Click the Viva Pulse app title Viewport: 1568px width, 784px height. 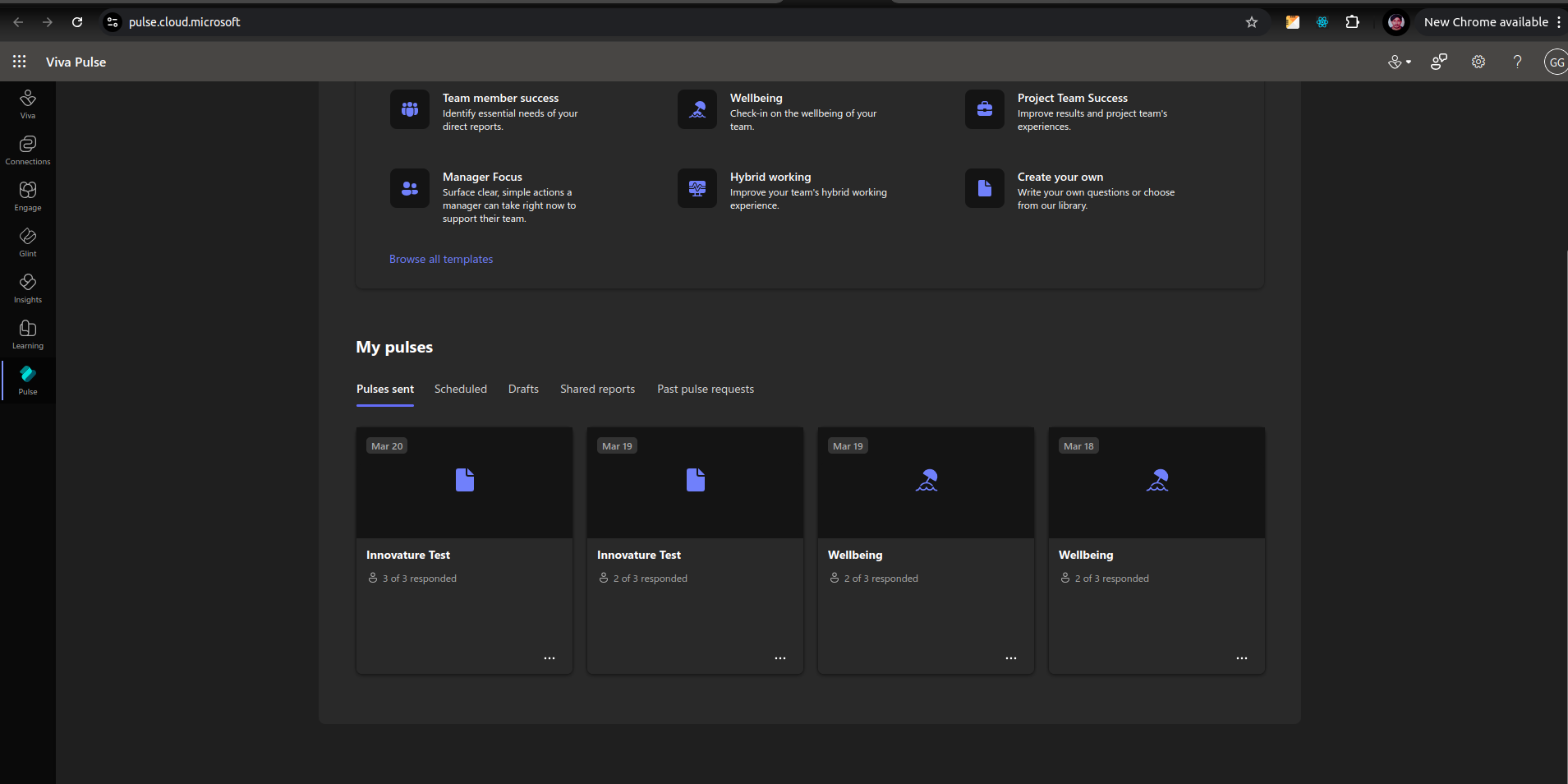pyautogui.click(x=76, y=62)
